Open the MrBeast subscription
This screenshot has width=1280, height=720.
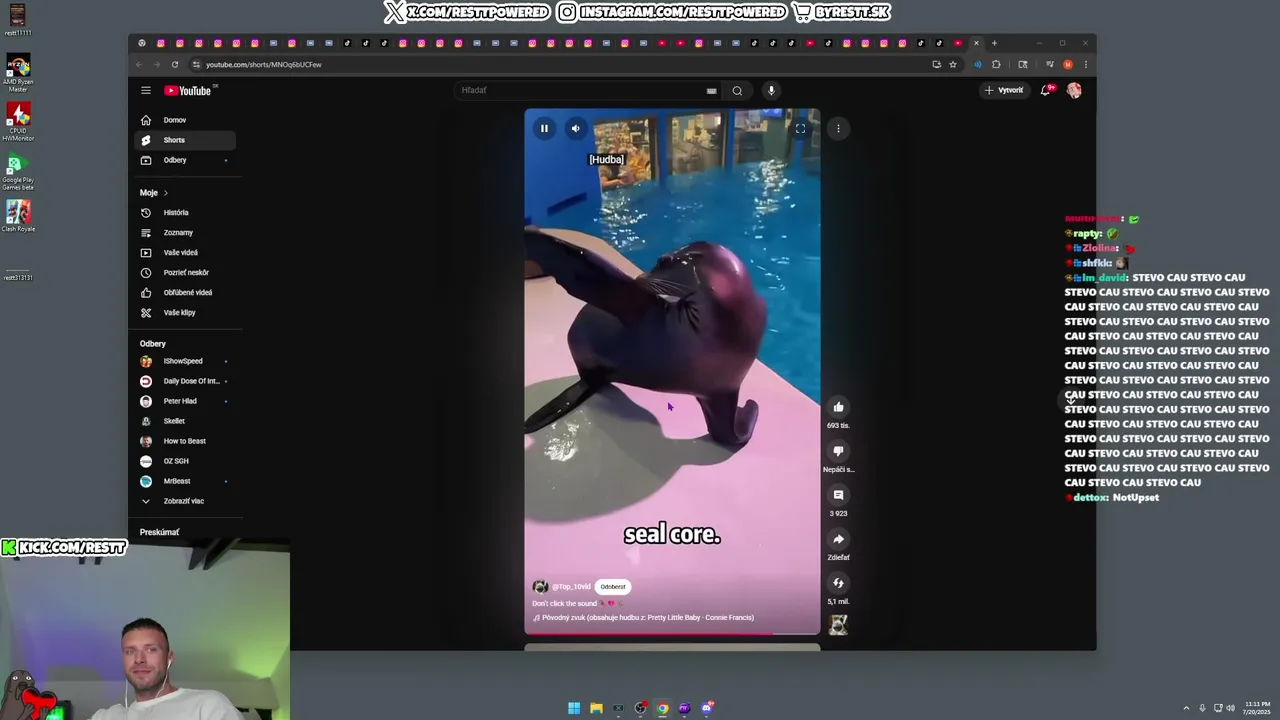pos(185,481)
